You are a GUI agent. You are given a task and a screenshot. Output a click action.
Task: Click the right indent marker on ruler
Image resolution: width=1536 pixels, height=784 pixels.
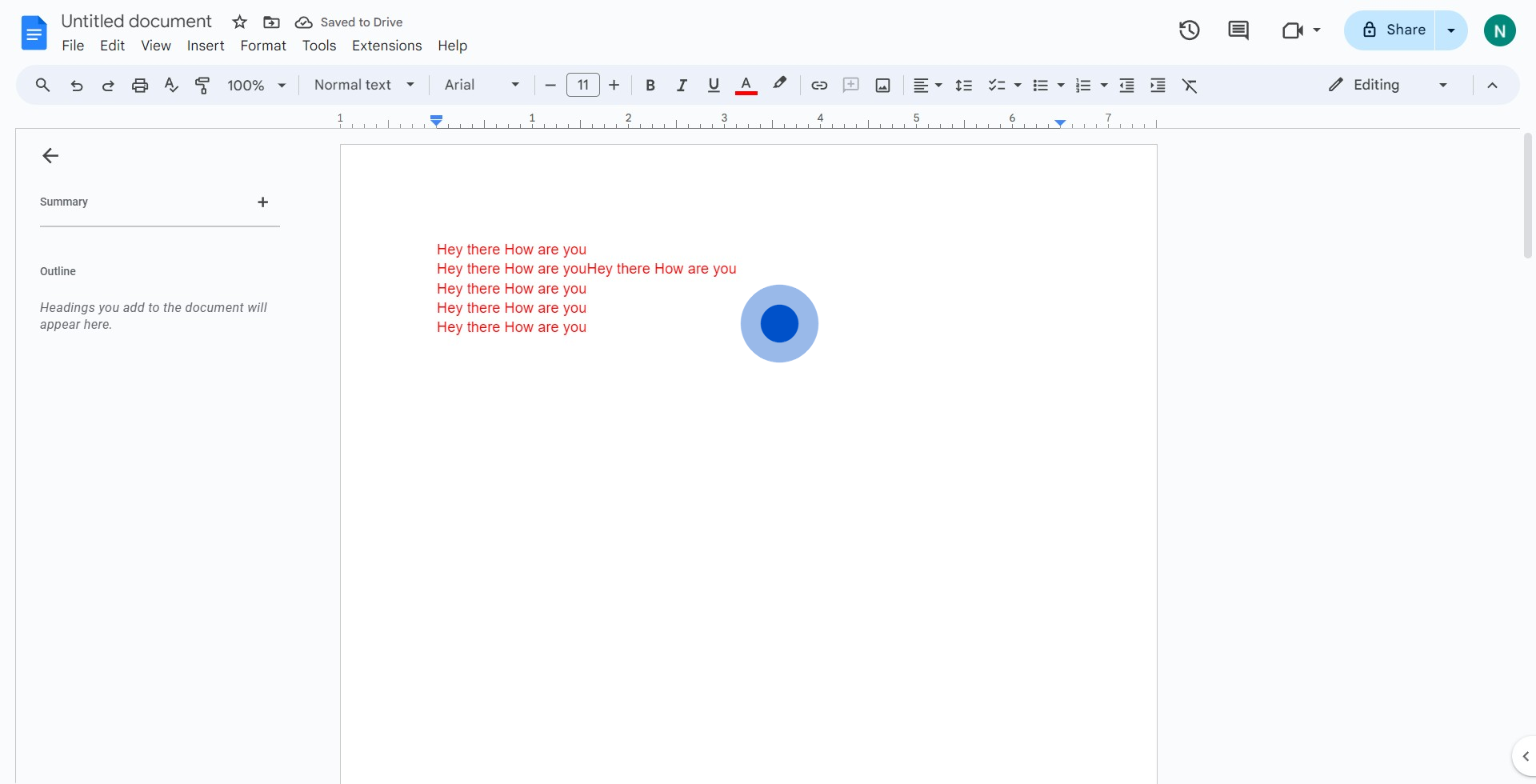1060,122
